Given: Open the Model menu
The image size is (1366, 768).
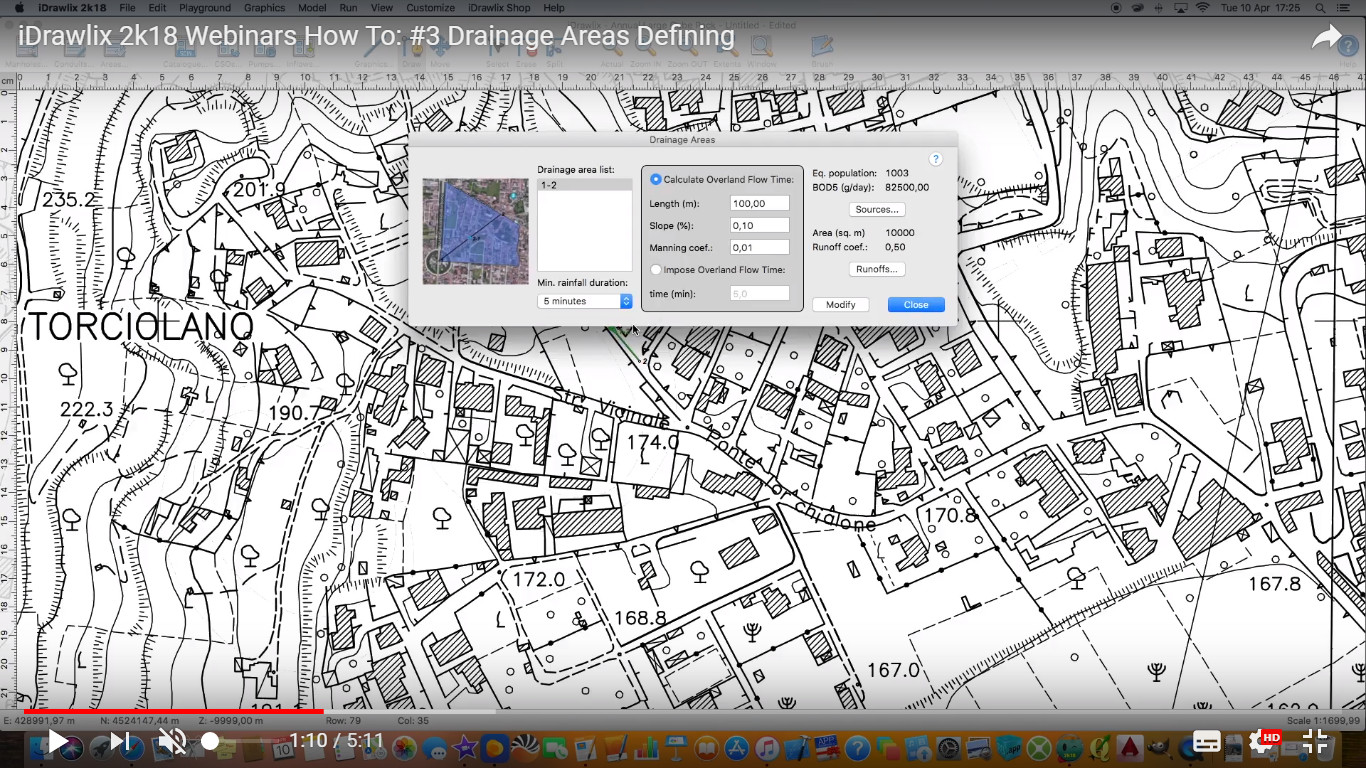Looking at the screenshot, I should click(312, 7).
